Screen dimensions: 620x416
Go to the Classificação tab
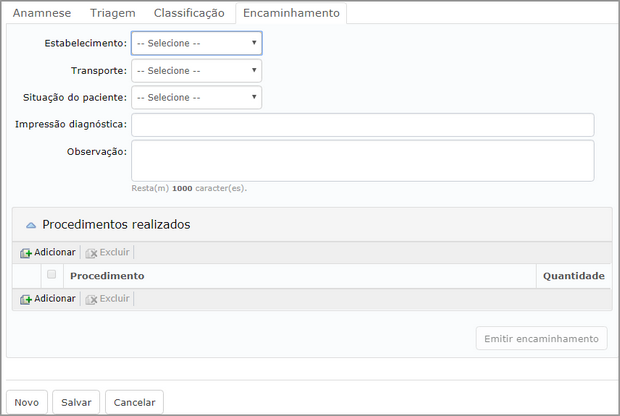[x=189, y=13]
